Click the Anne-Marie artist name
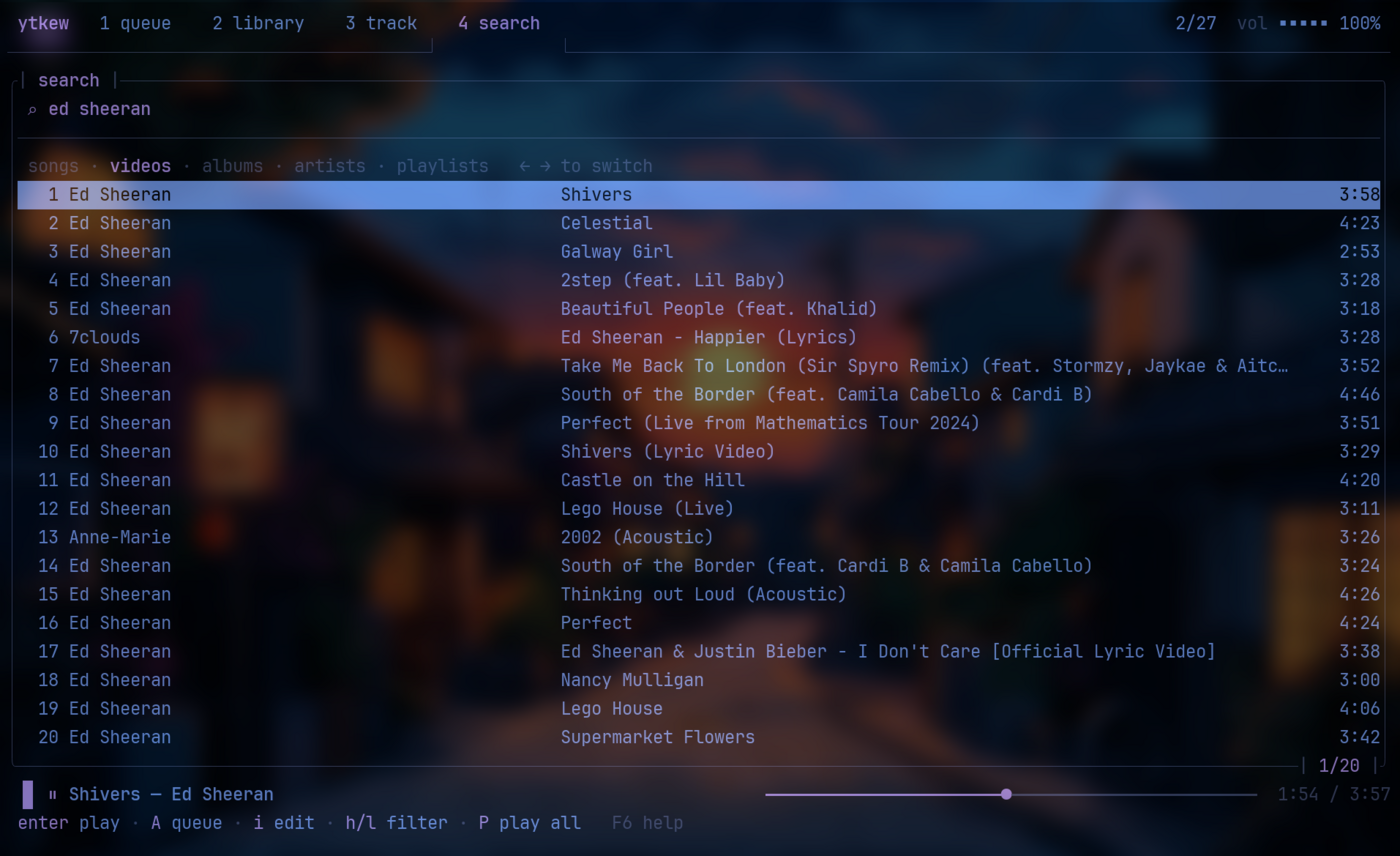Viewport: 1400px width, 856px height. coord(120,537)
